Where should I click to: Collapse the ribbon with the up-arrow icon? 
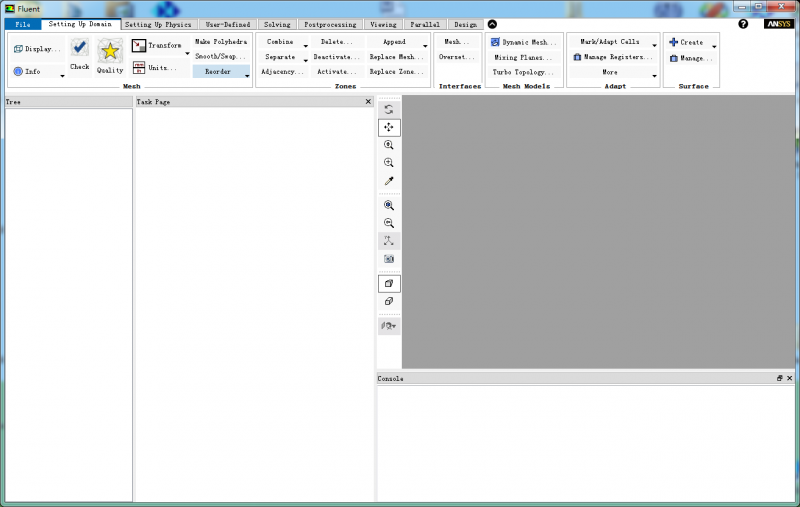[492, 24]
